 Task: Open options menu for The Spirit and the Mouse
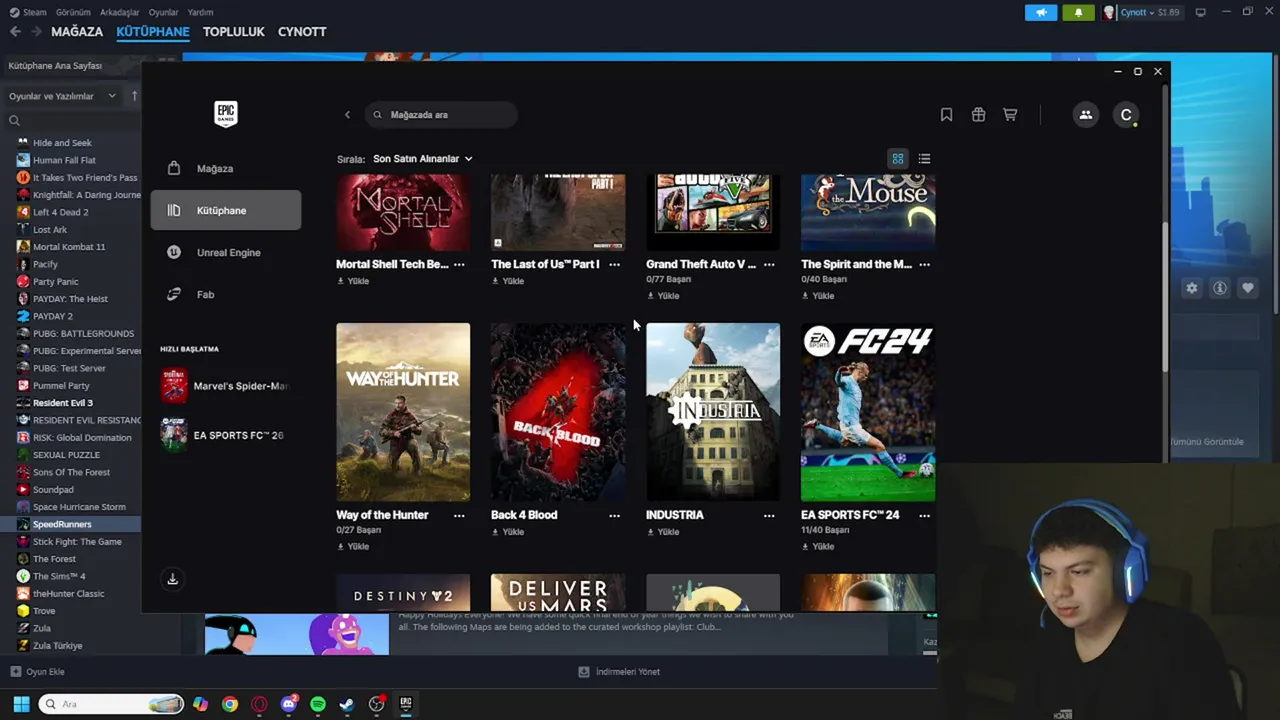tap(924, 264)
